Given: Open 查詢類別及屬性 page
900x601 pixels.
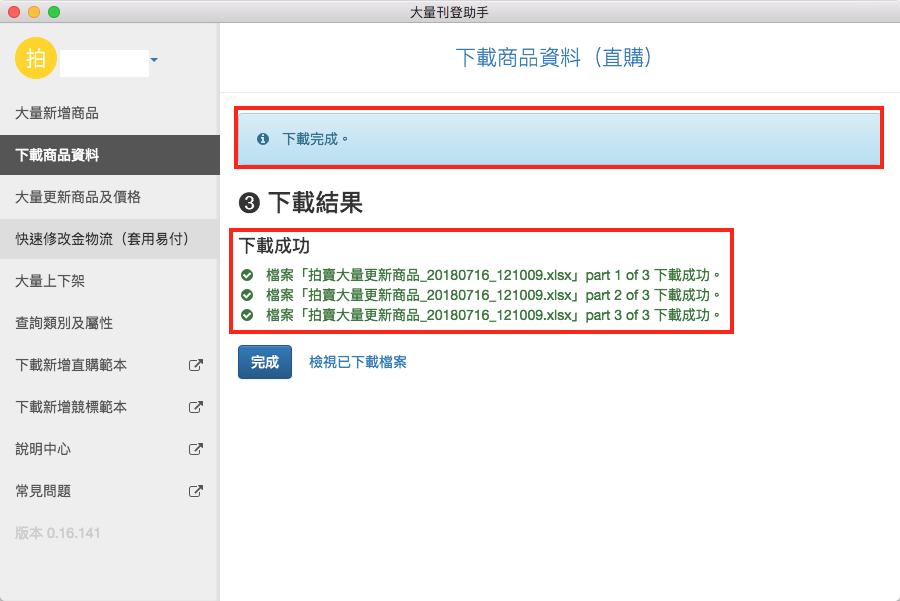Looking at the screenshot, I should (64, 323).
